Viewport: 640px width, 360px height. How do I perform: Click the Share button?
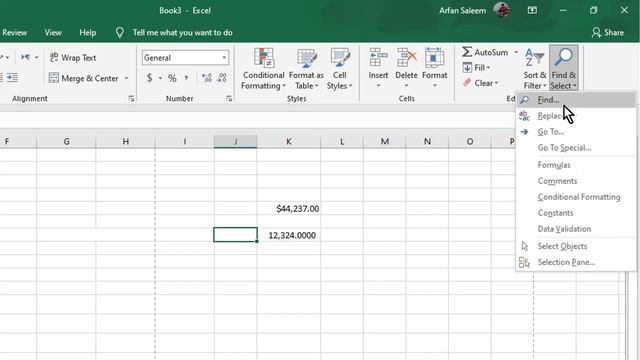tap(608, 33)
